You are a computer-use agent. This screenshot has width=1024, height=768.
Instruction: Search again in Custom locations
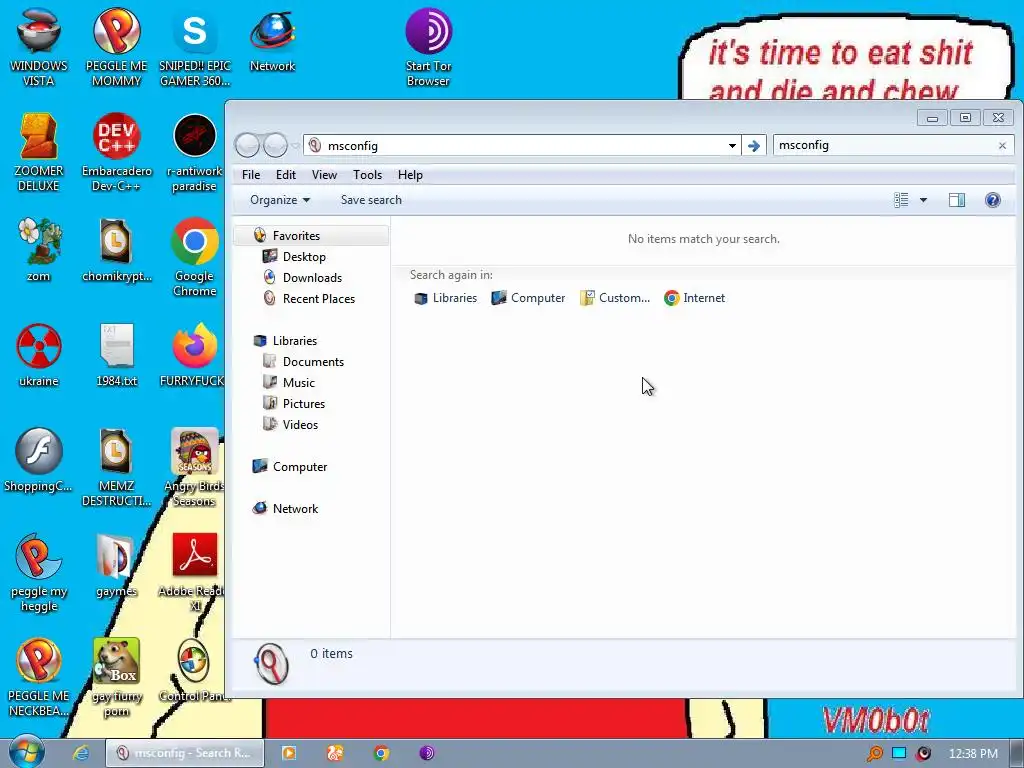pyautogui.click(x=615, y=298)
